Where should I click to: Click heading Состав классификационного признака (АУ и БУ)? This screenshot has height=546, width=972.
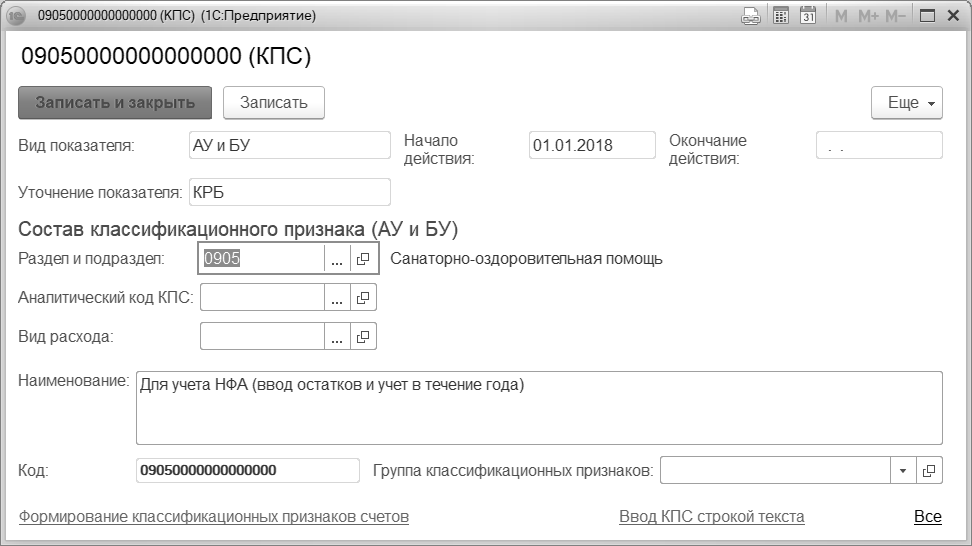tap(238, 229)
